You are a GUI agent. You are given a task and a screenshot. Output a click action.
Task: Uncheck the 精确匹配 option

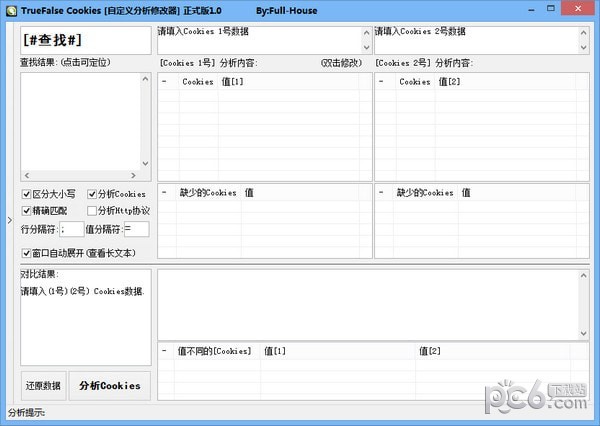tap(27, 211)
